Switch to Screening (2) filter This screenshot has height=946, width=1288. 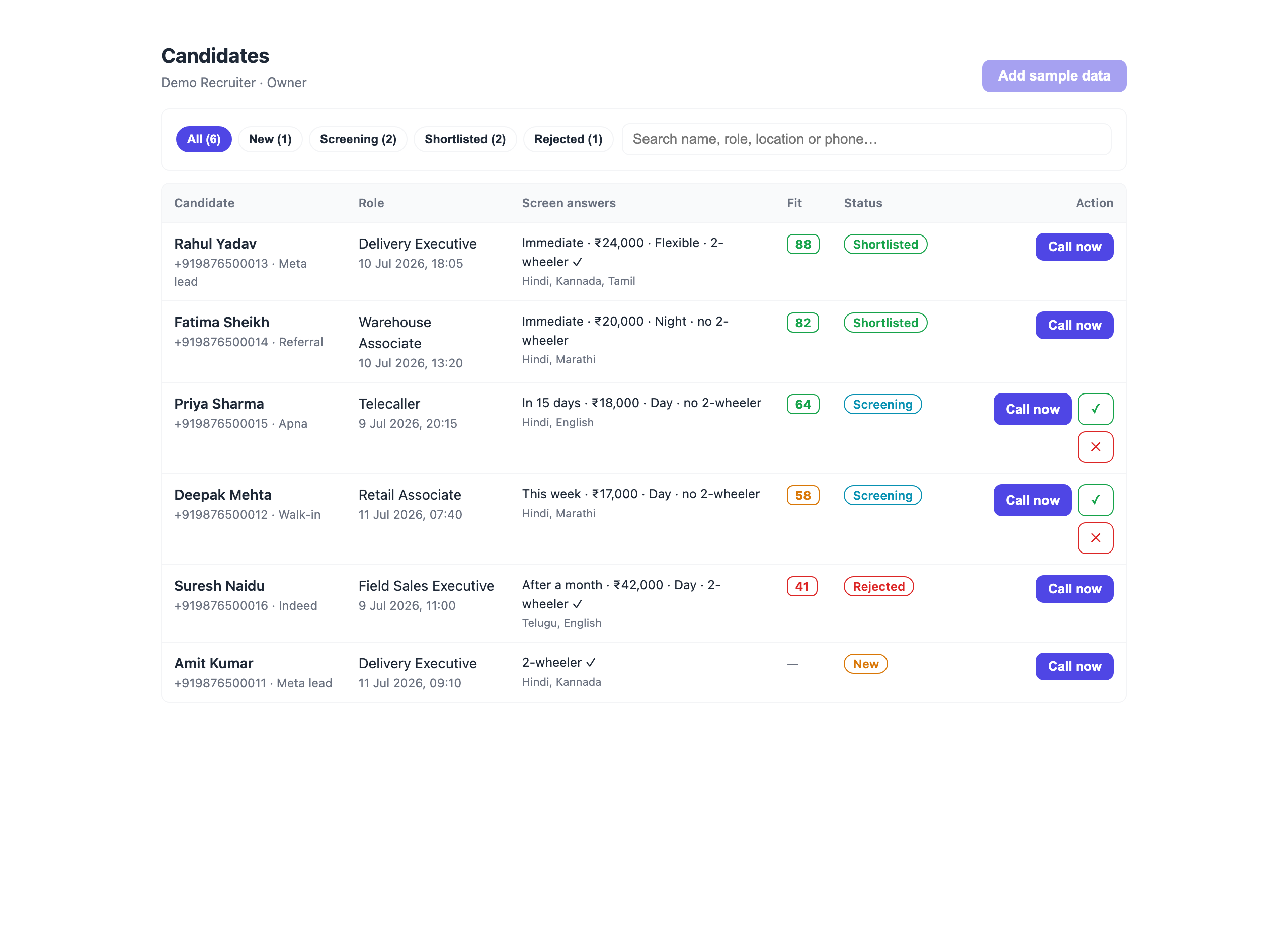[x=358, y=139]
